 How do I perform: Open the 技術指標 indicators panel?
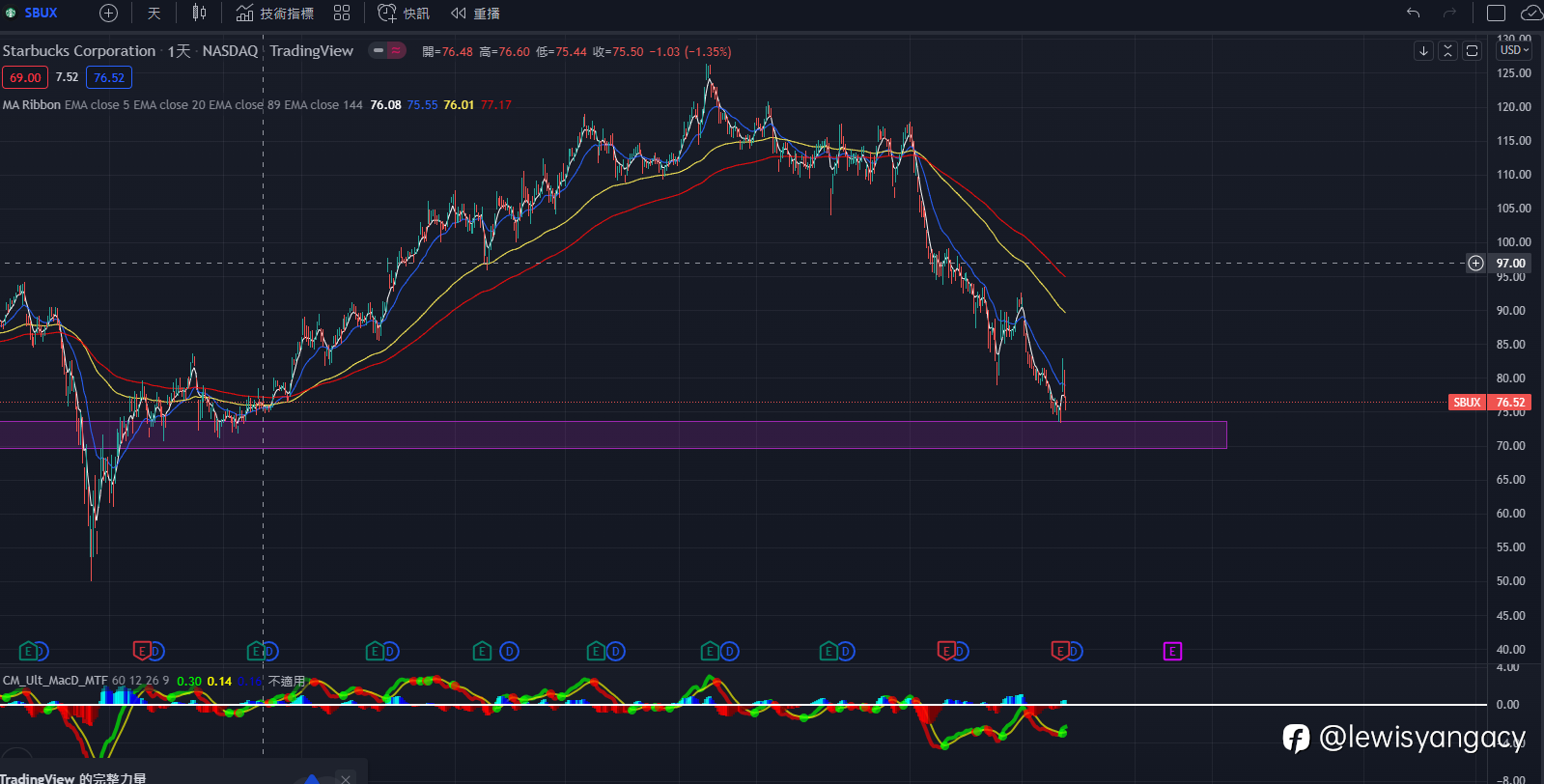point(275,14)
